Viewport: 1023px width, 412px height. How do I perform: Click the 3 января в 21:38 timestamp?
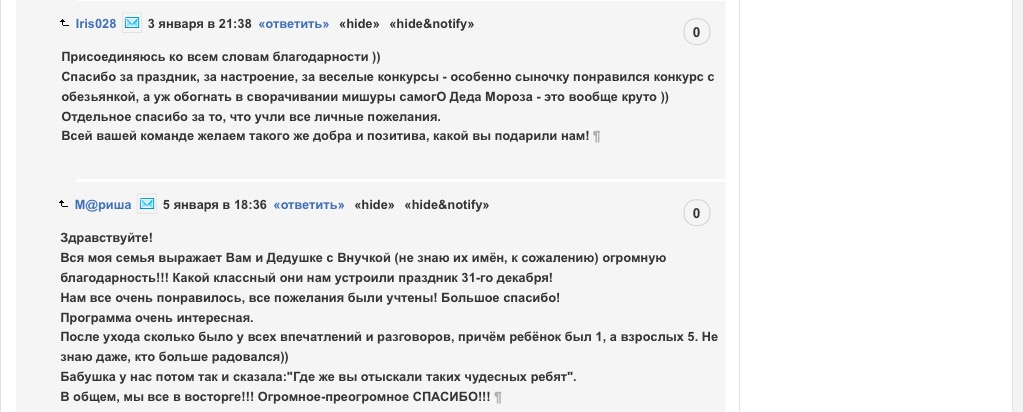(x=199, y=23)
